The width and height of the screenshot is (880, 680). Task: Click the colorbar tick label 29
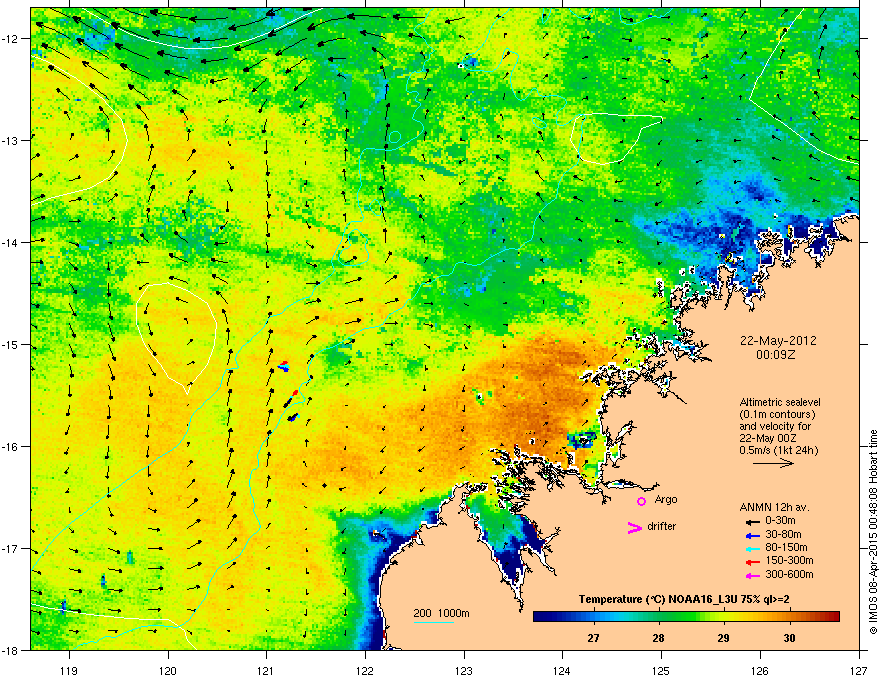723,638
